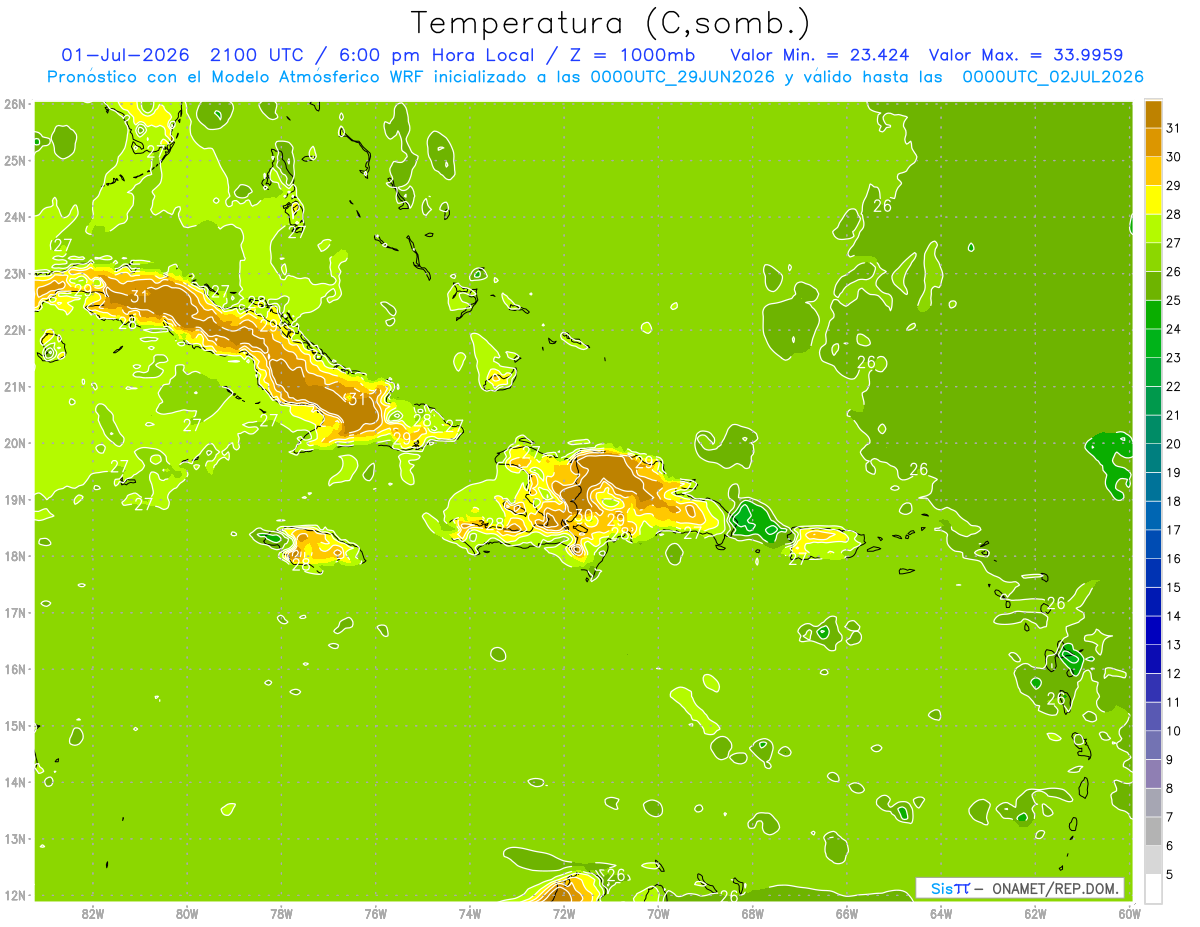1200x927 pixels.
Task: Click legend swatch between 30 and 31
Action: point(1152,142)
